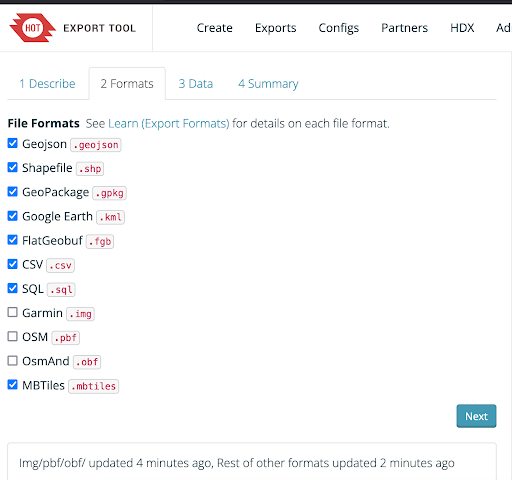Check the OSM .pbf checkbox
The height and width of the screenshot is (480, 512).
[12, 336]
